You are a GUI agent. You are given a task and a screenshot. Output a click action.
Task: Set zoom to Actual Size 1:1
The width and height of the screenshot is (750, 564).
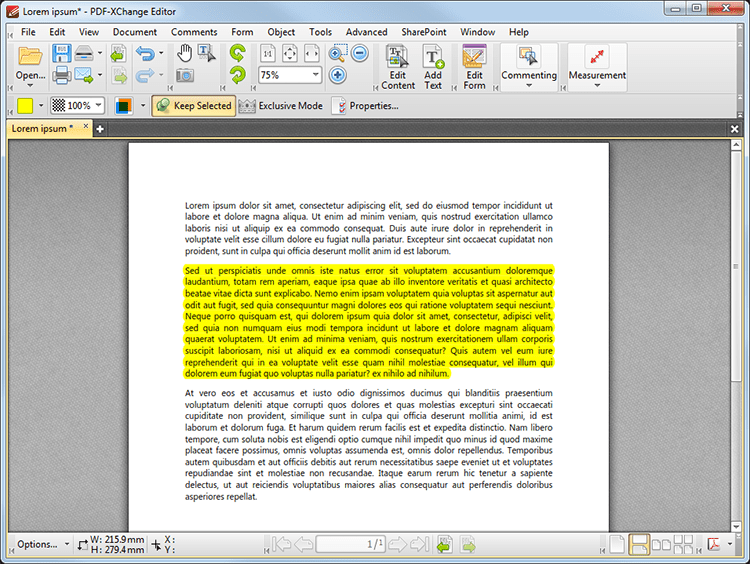pos(268,54)
